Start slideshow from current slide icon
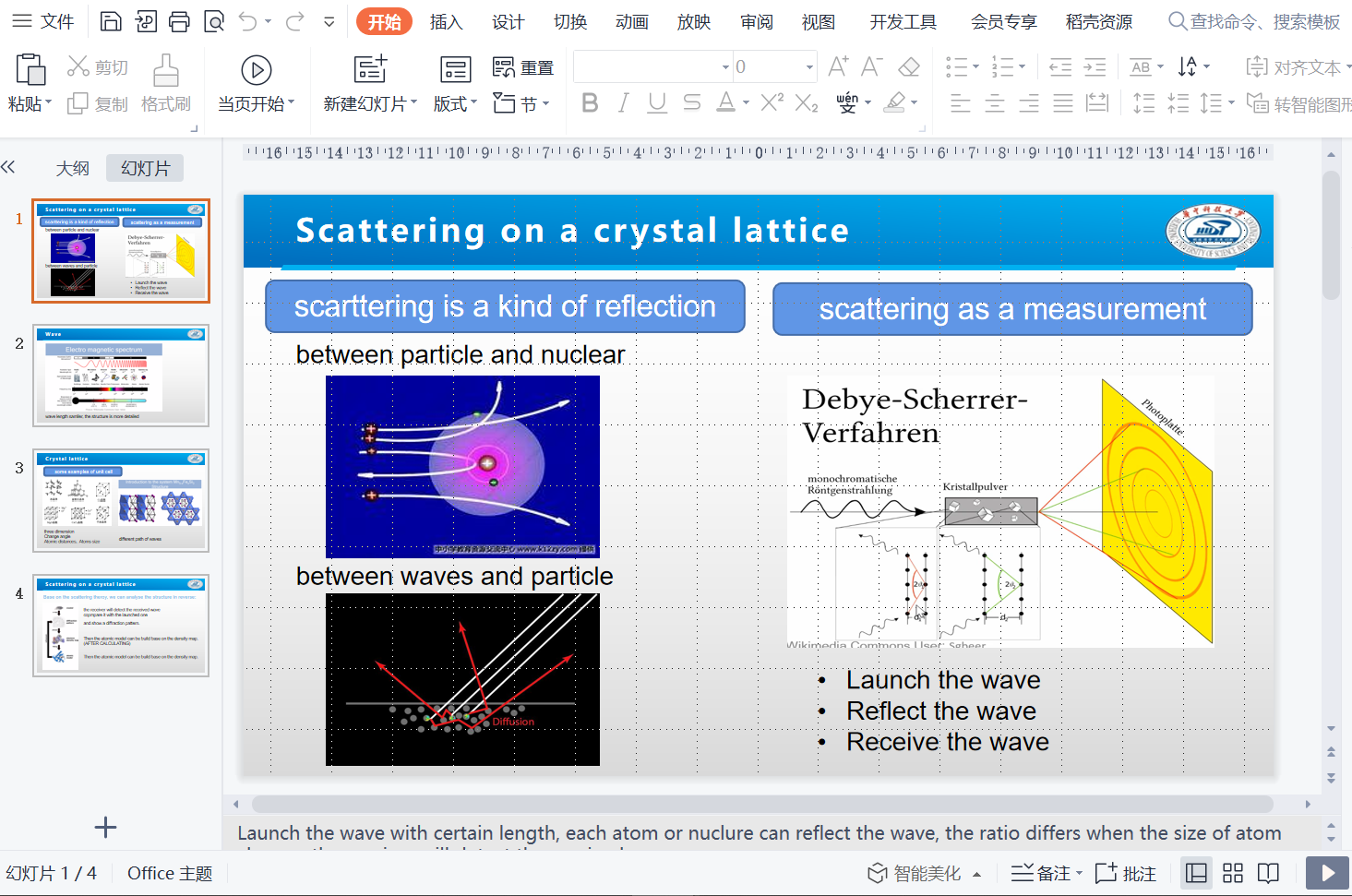The width and height of the screenshot is (1352, 896). (256, 70)
